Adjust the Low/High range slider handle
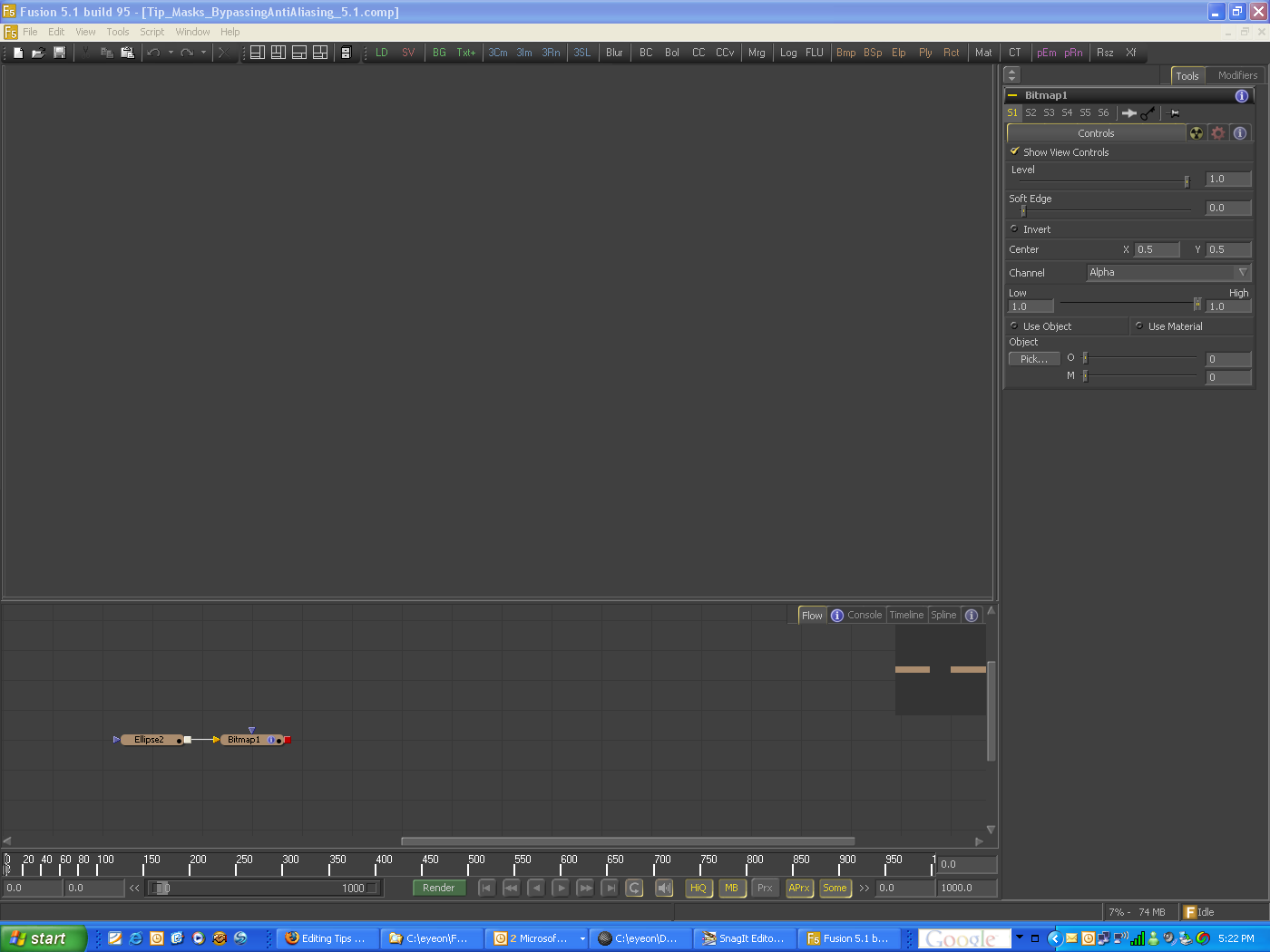 point(1197,305)
